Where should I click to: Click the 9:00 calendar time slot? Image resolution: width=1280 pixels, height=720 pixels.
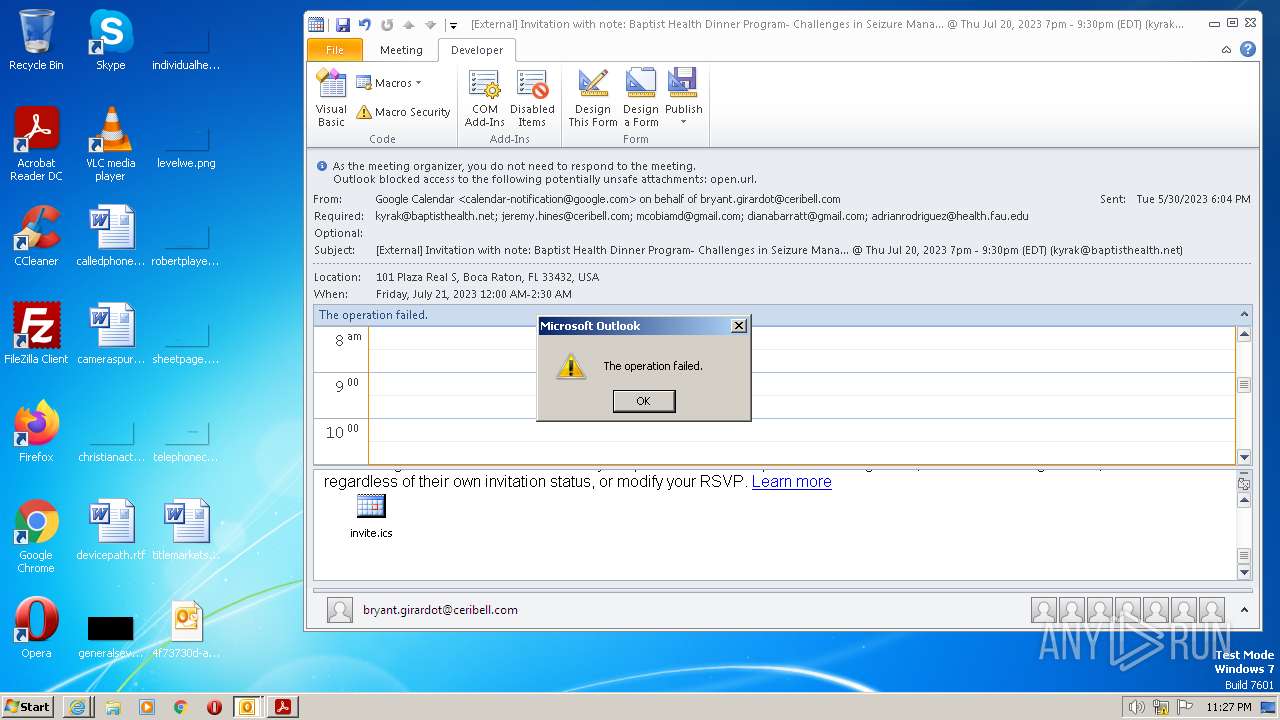(x=802, y=395)
